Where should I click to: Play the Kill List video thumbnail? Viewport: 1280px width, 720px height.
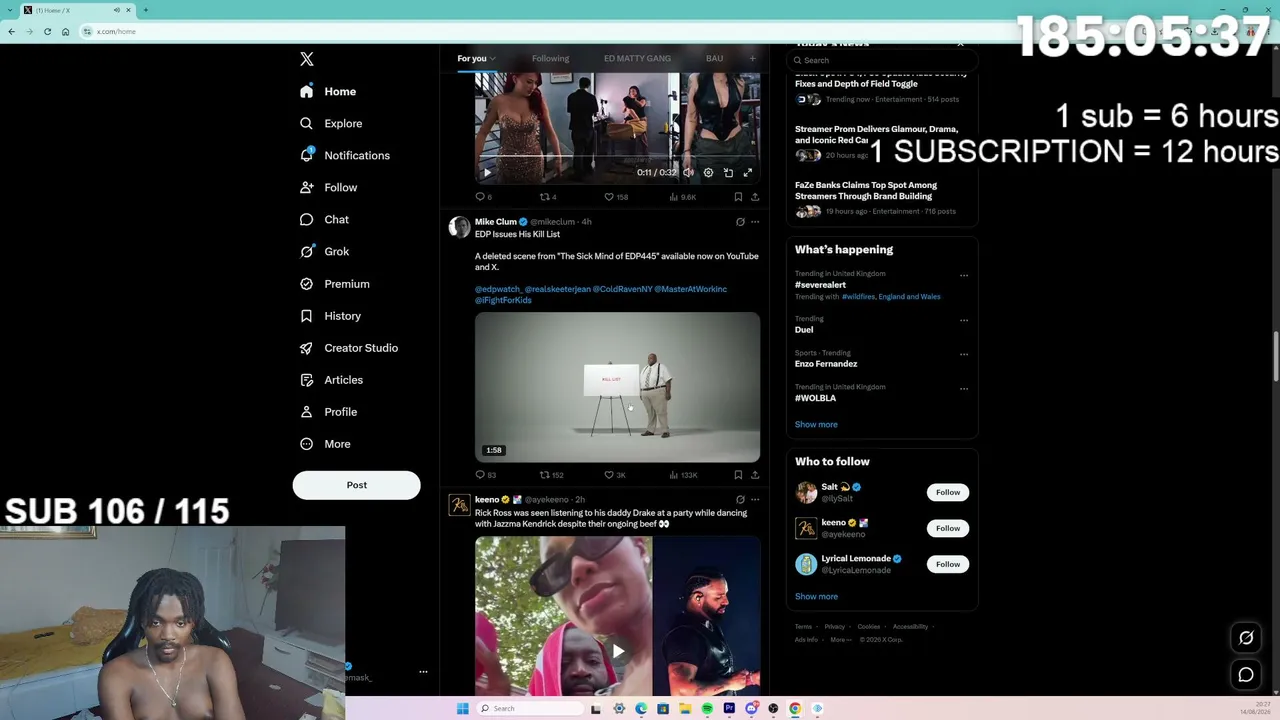[x=617, y=387]
